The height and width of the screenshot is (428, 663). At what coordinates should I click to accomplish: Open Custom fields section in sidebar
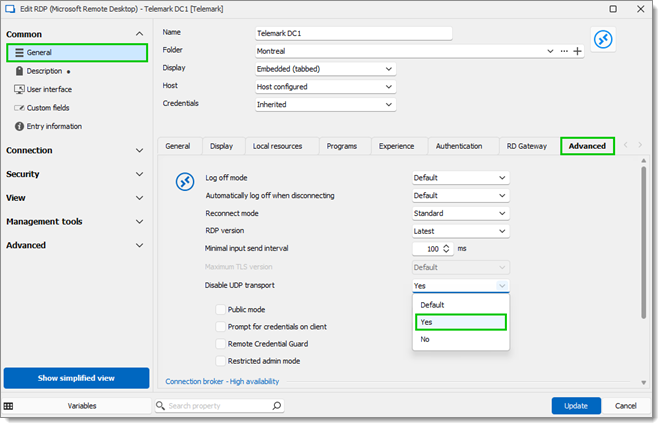(x=42, y=108)
